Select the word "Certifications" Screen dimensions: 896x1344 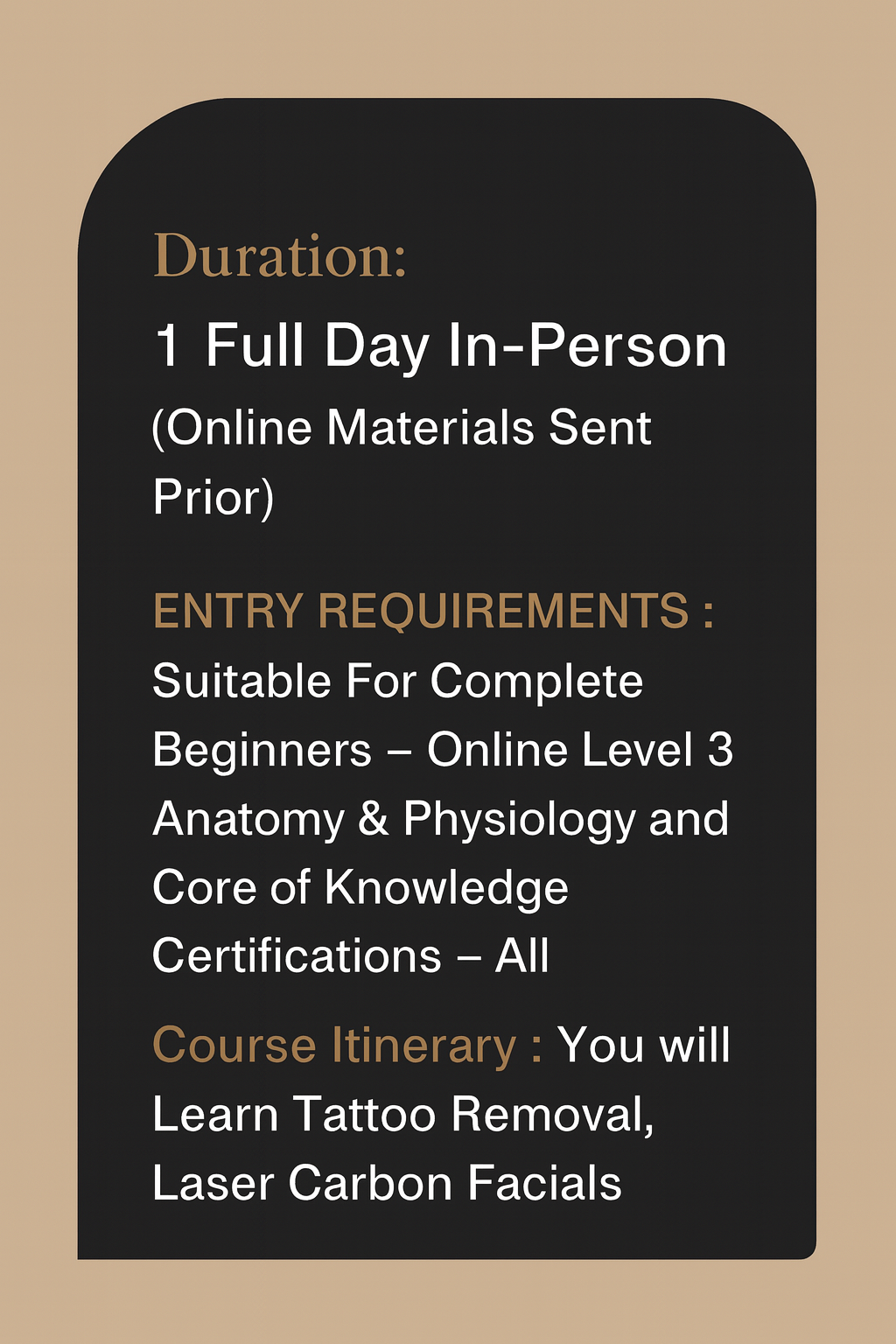297,955
